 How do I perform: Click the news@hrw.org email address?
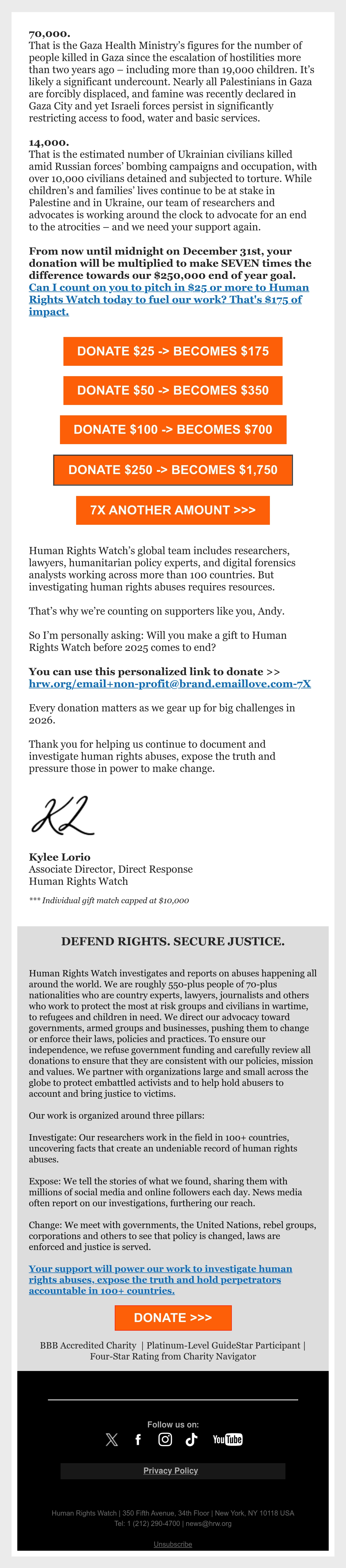point(208,1524)
